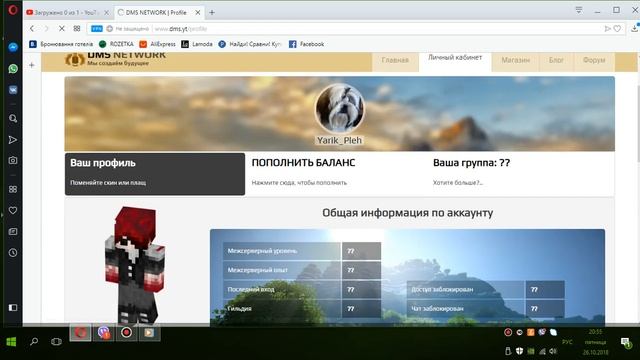Go to the Главная menu item
Screen dimensions: 640x360
[x=395, y=60]
